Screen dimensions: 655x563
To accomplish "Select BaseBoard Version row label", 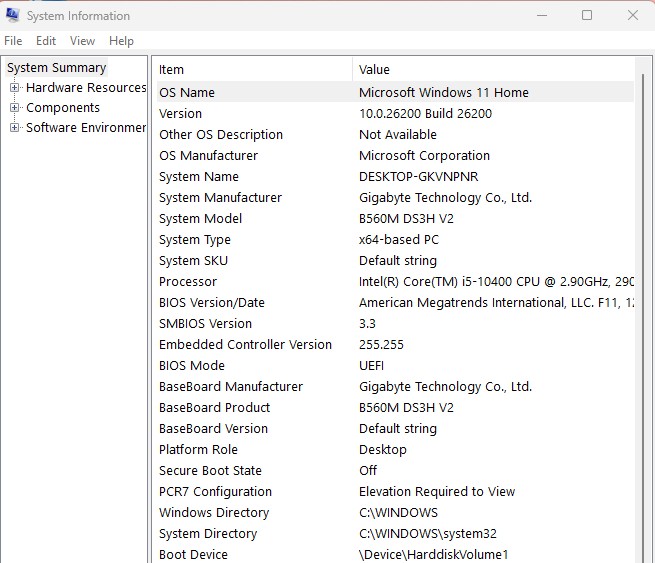I will (213, 429).
